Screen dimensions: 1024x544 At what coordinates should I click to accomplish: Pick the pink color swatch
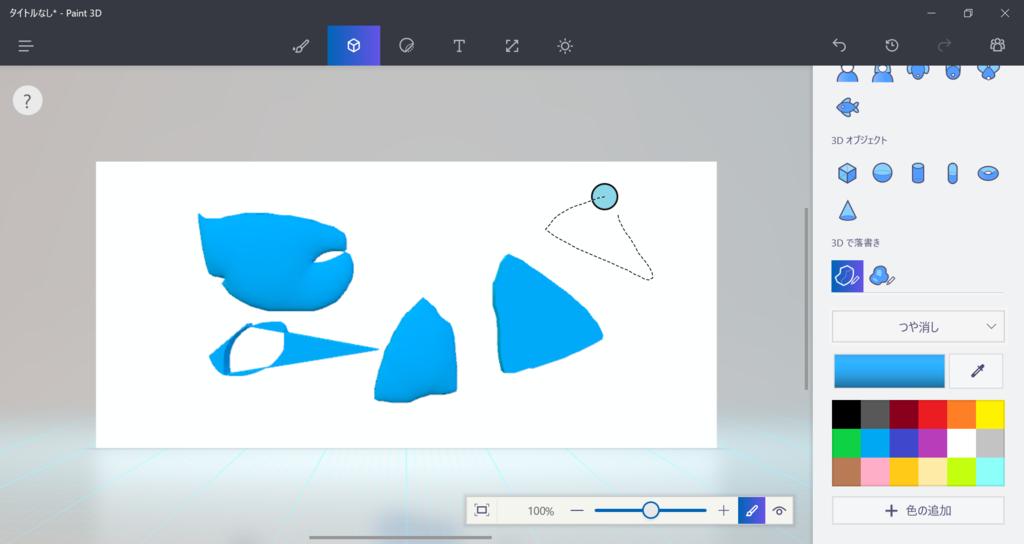click(x=874, y=472)
